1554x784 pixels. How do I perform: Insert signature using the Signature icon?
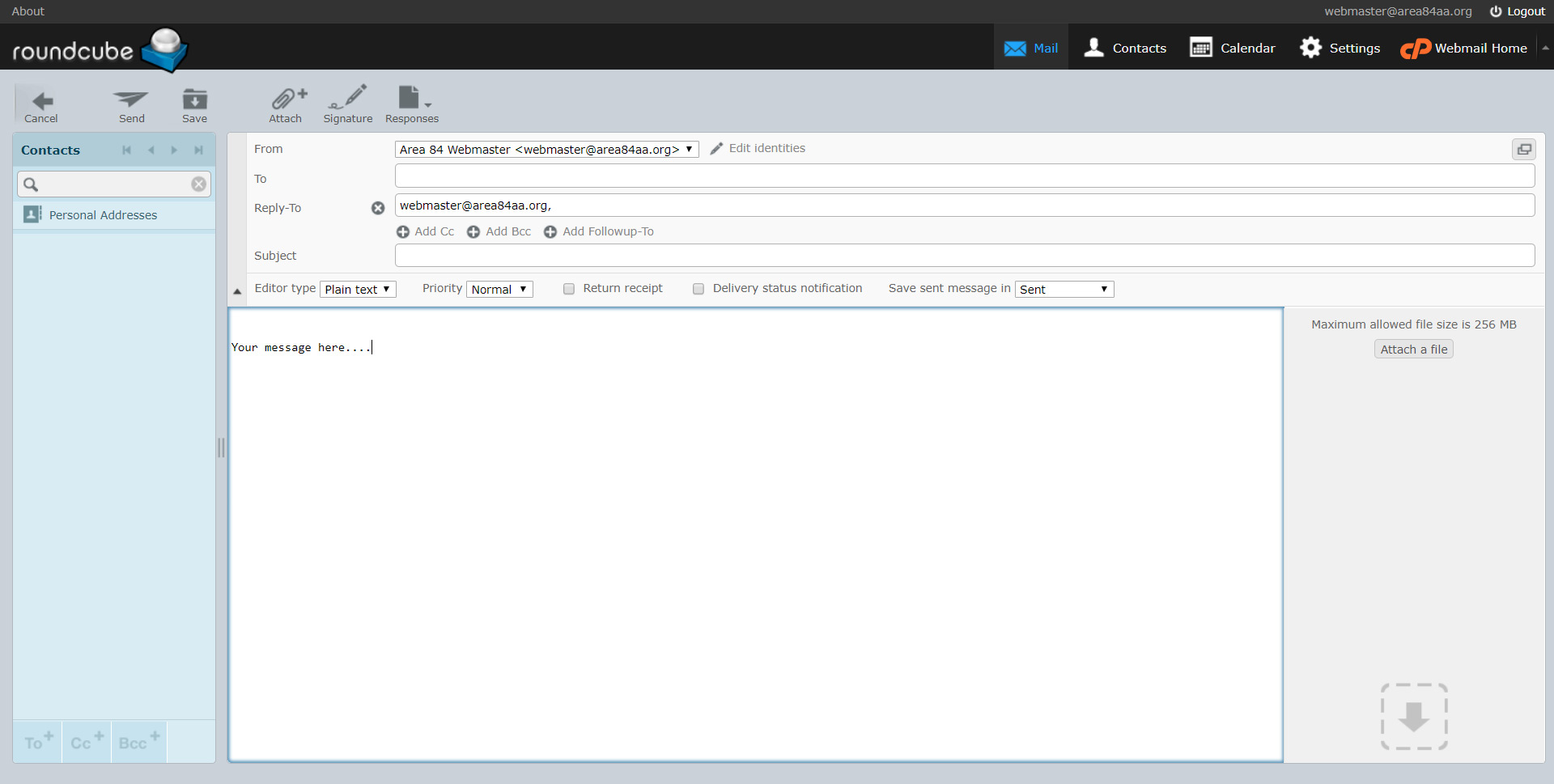coord(348,100)
